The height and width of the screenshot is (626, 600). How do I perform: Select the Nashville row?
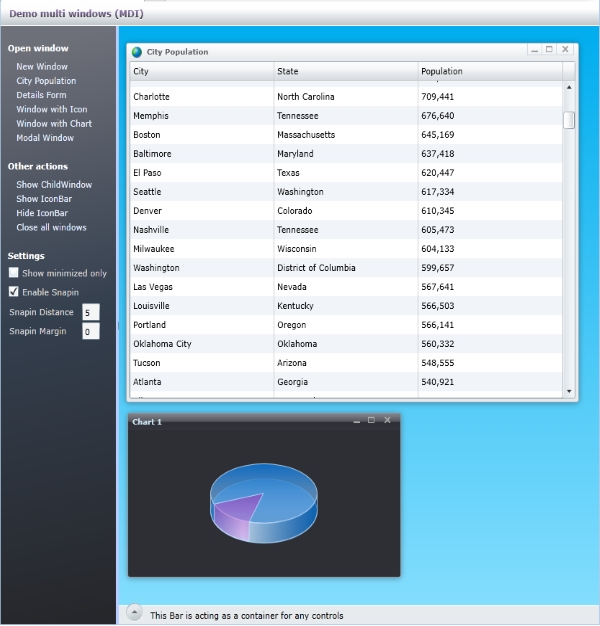tap(346, 230)
